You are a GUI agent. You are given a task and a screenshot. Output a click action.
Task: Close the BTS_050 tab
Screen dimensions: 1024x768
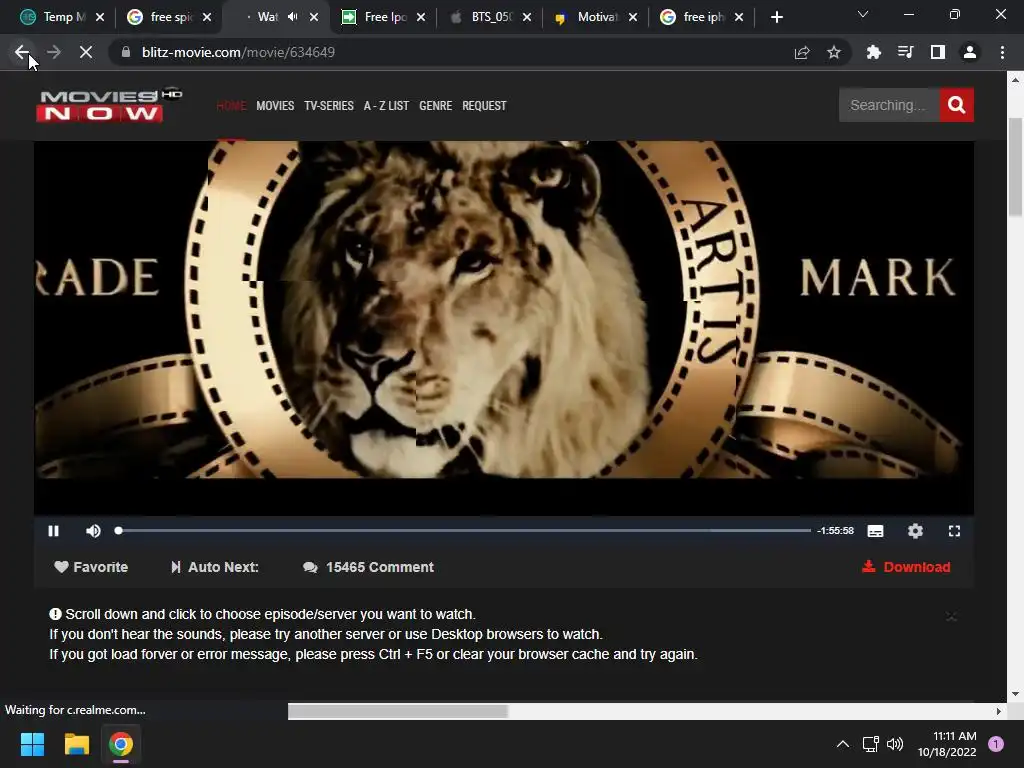[x=527, y=18]
